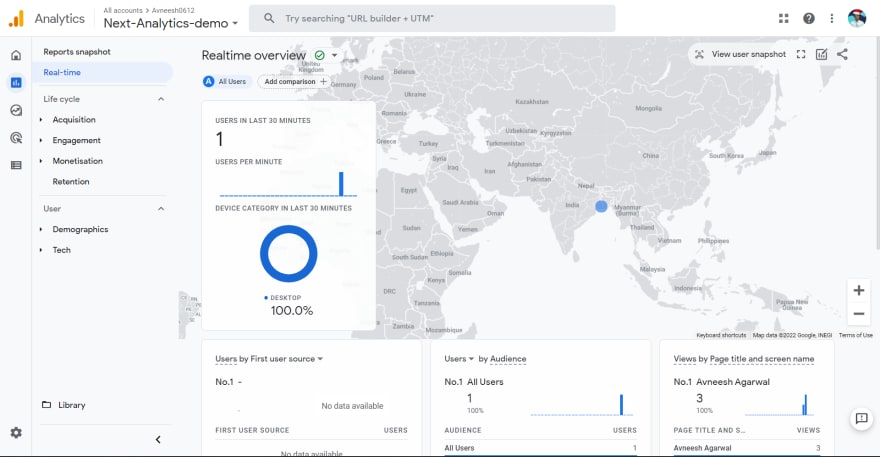
Task: Open dropdown arrow beside Realtime overview
Action: coord(334,55)
